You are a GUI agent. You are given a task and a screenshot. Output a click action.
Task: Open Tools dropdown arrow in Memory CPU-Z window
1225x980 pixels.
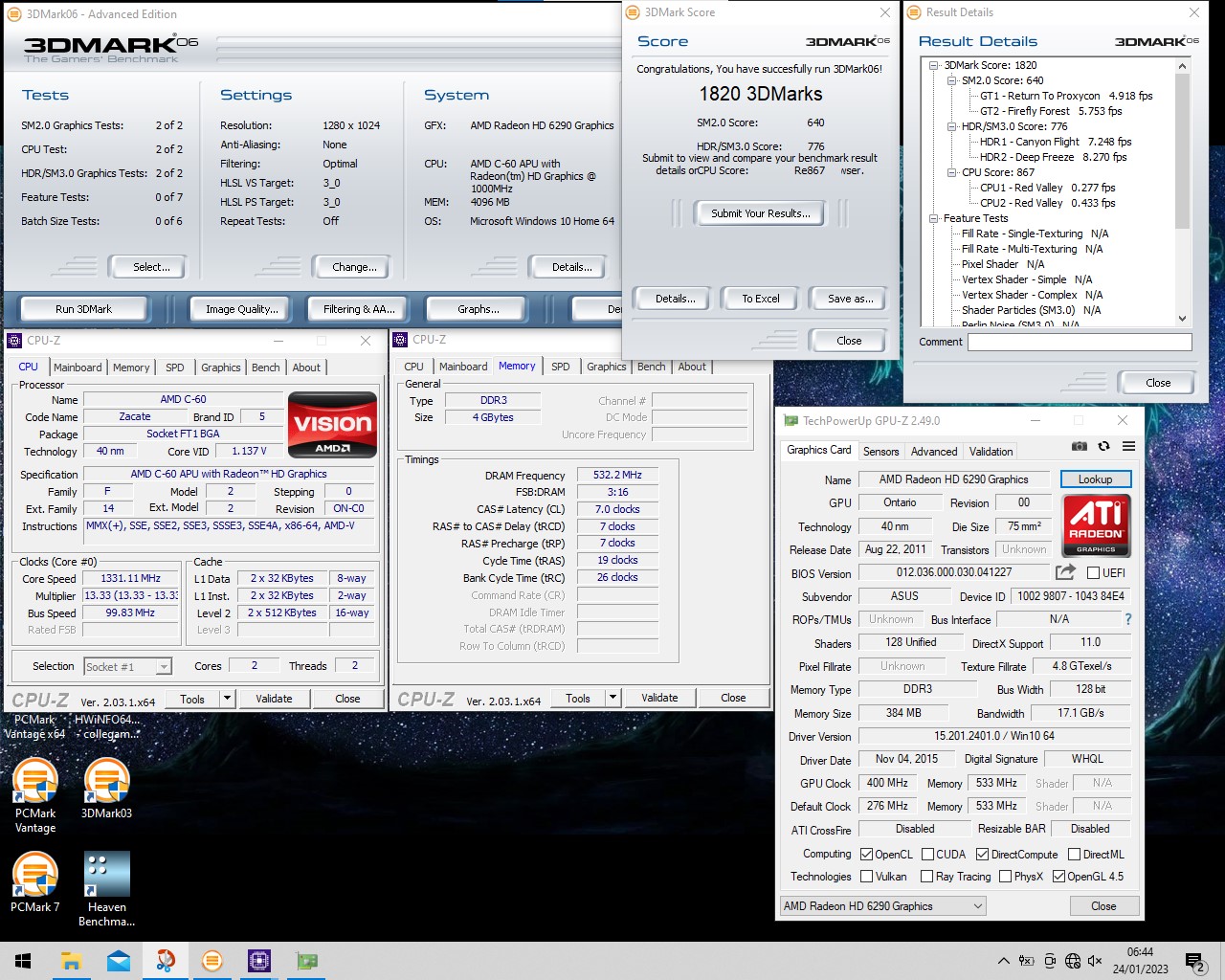613,698
